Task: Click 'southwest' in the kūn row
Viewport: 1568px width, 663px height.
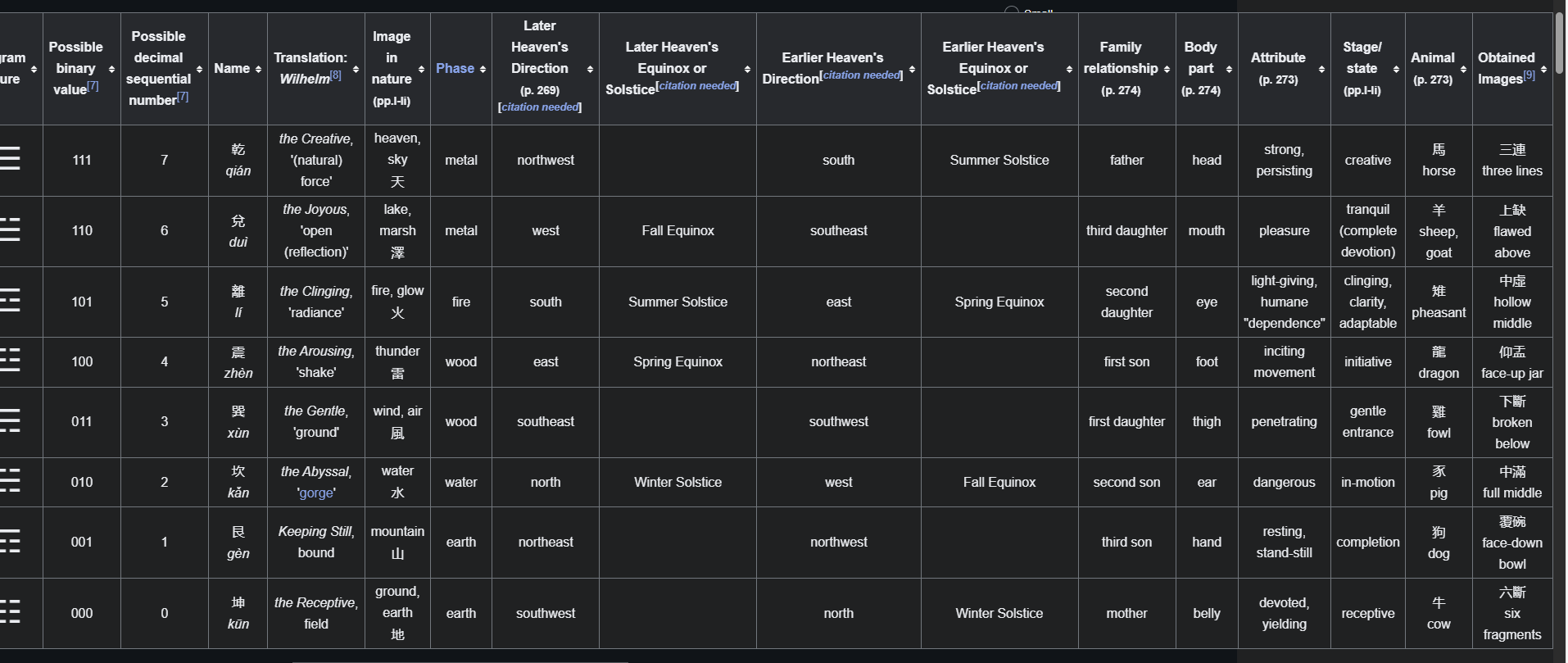Action: tap(546, 613)
